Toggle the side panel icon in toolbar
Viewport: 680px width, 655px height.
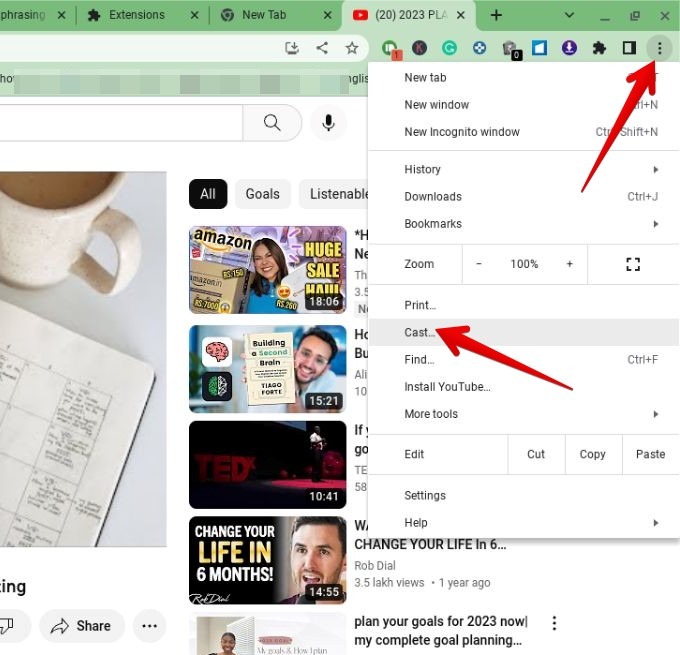[629, 48]
